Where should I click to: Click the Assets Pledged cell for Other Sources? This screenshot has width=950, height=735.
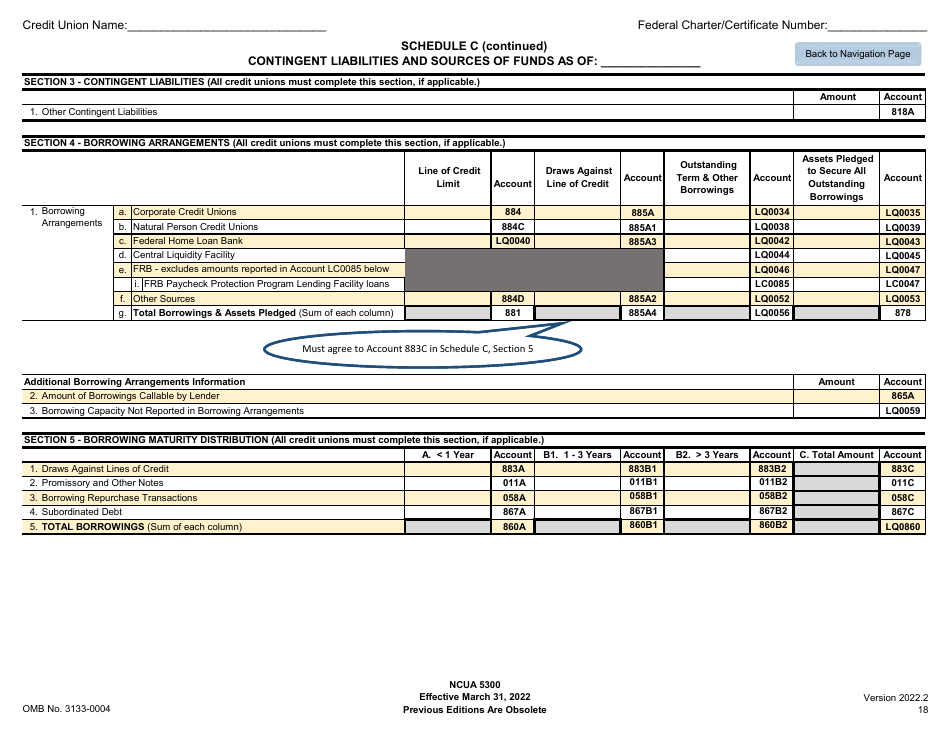click(x=837, y=298)
